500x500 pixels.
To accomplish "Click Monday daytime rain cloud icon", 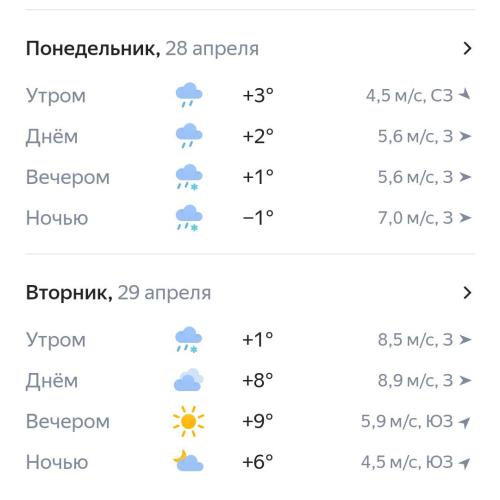I will point(189,136).
